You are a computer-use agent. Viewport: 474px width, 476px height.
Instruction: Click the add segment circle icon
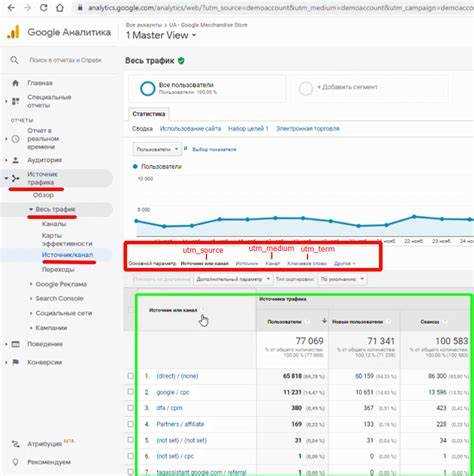[x=305, y=89]
